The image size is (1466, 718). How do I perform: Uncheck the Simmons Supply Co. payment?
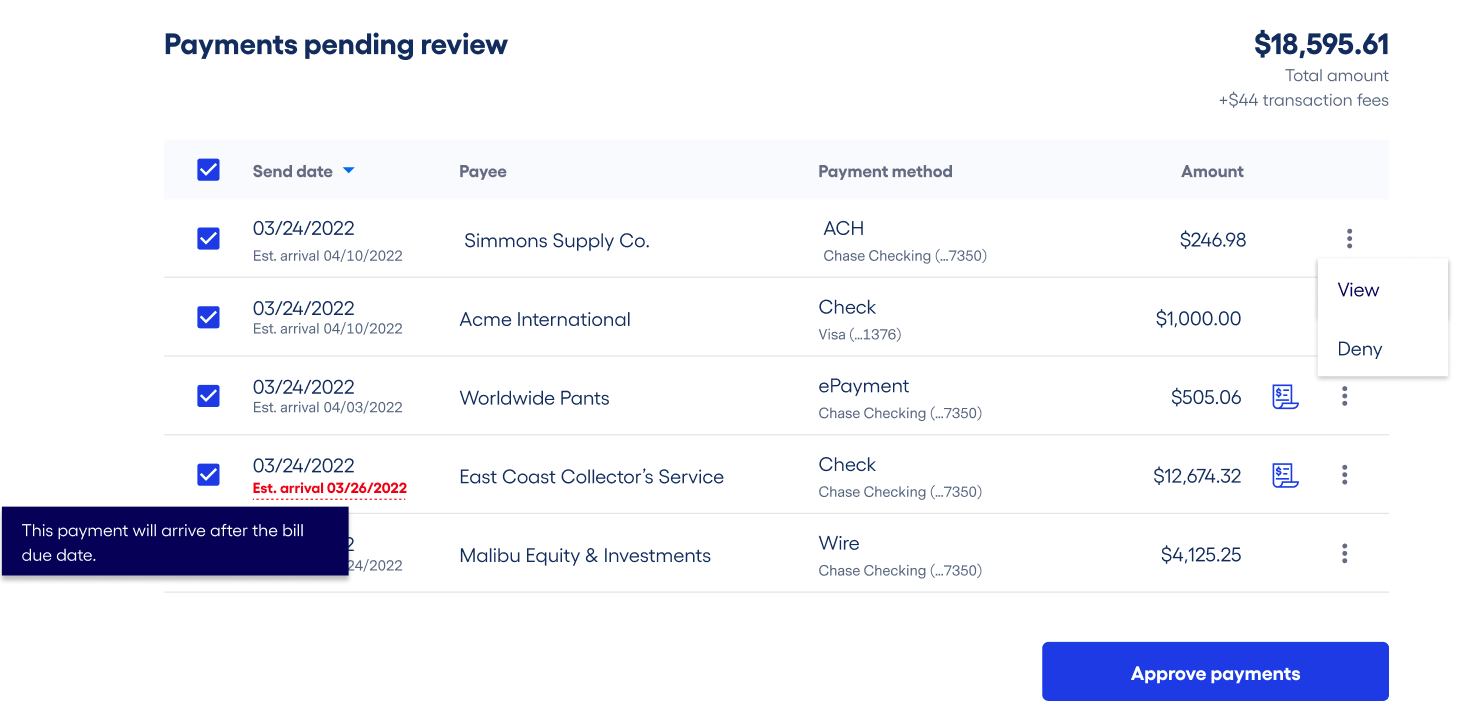coord(208,238)
